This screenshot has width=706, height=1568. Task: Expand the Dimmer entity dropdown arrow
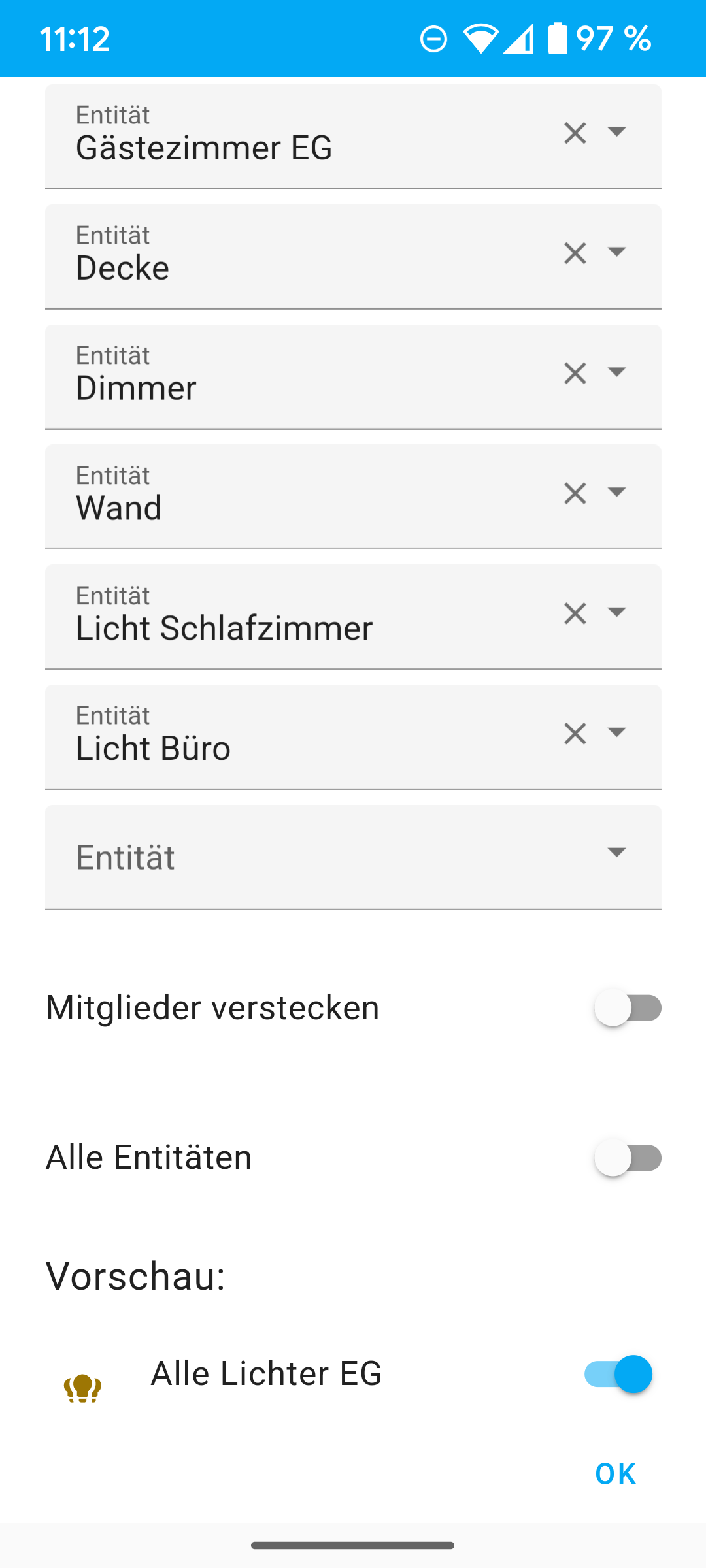pyautogui.click(x=616, y=372)
